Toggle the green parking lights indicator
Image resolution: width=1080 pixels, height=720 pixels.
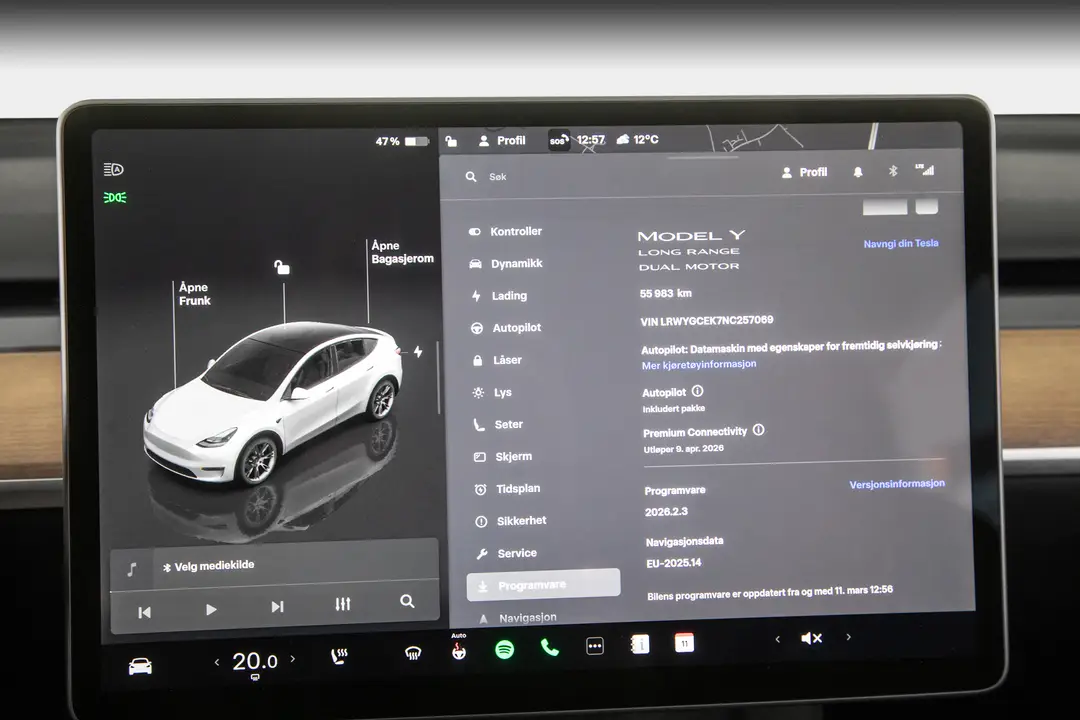click(115, 198)
